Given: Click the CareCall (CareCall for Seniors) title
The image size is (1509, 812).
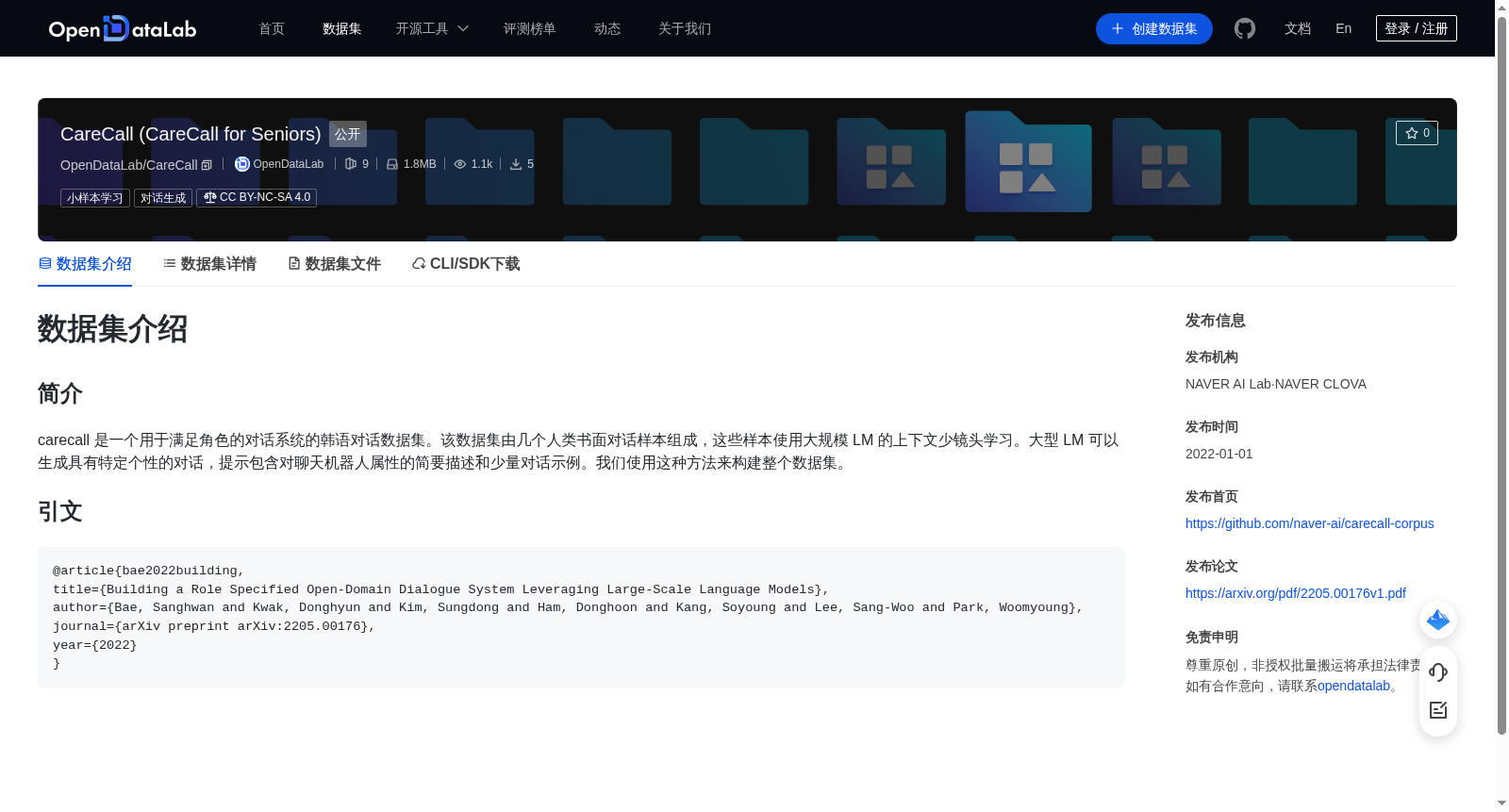Looking at the screenshot, I should 191,134.
